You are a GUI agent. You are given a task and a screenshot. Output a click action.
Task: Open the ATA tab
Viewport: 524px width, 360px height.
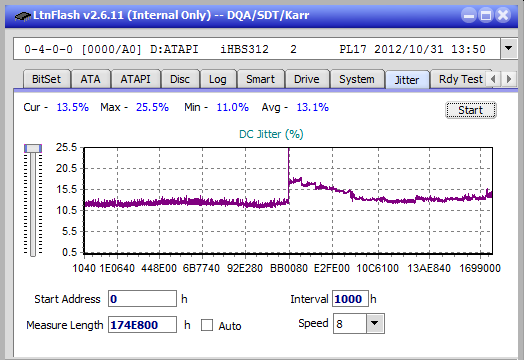click(x=91, y=79)
